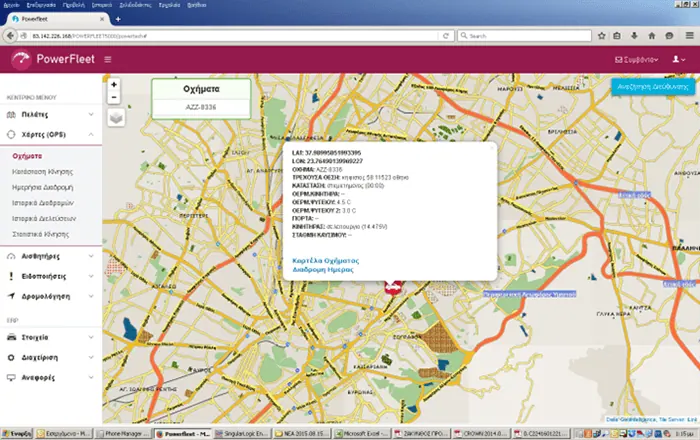Image resolution: width=700 pixels, height=440 pixels.
Task: Open the map layers switcher icon
Action: pyautogui.click(x=116, y=118)
